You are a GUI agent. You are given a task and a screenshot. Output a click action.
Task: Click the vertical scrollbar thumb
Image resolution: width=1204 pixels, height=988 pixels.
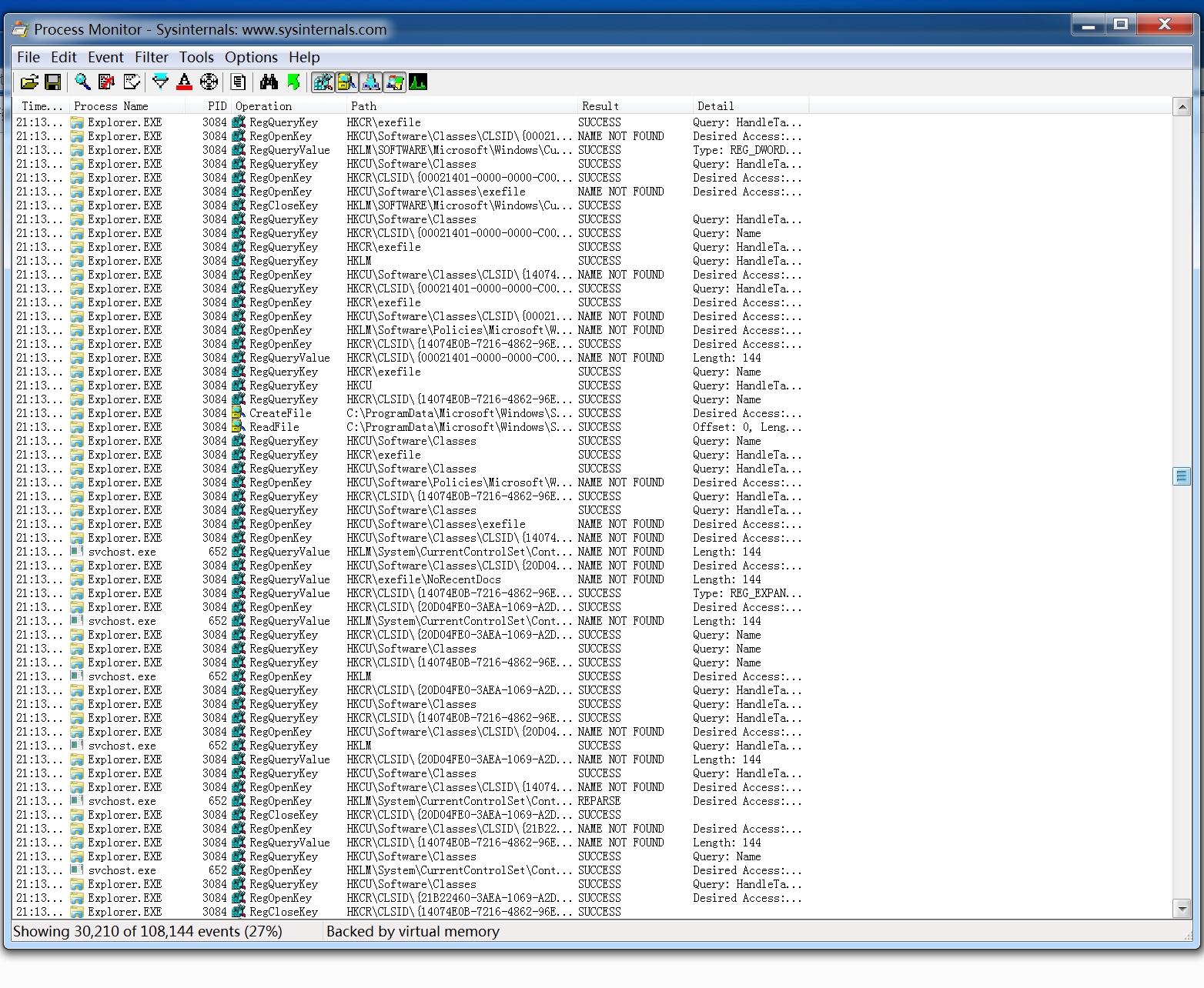tap(1182, 477)
